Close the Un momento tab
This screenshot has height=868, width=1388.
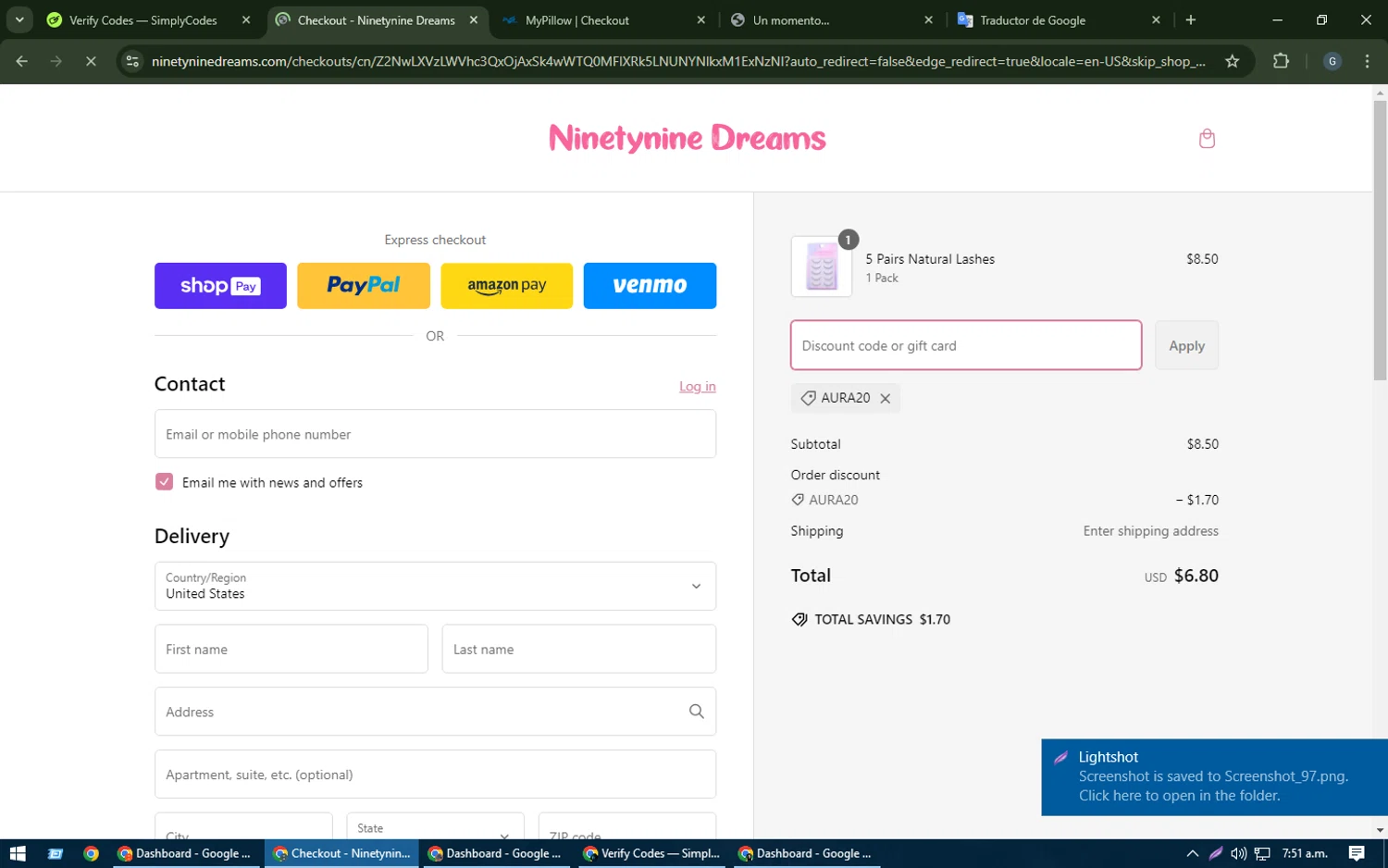tap(928, 19)
